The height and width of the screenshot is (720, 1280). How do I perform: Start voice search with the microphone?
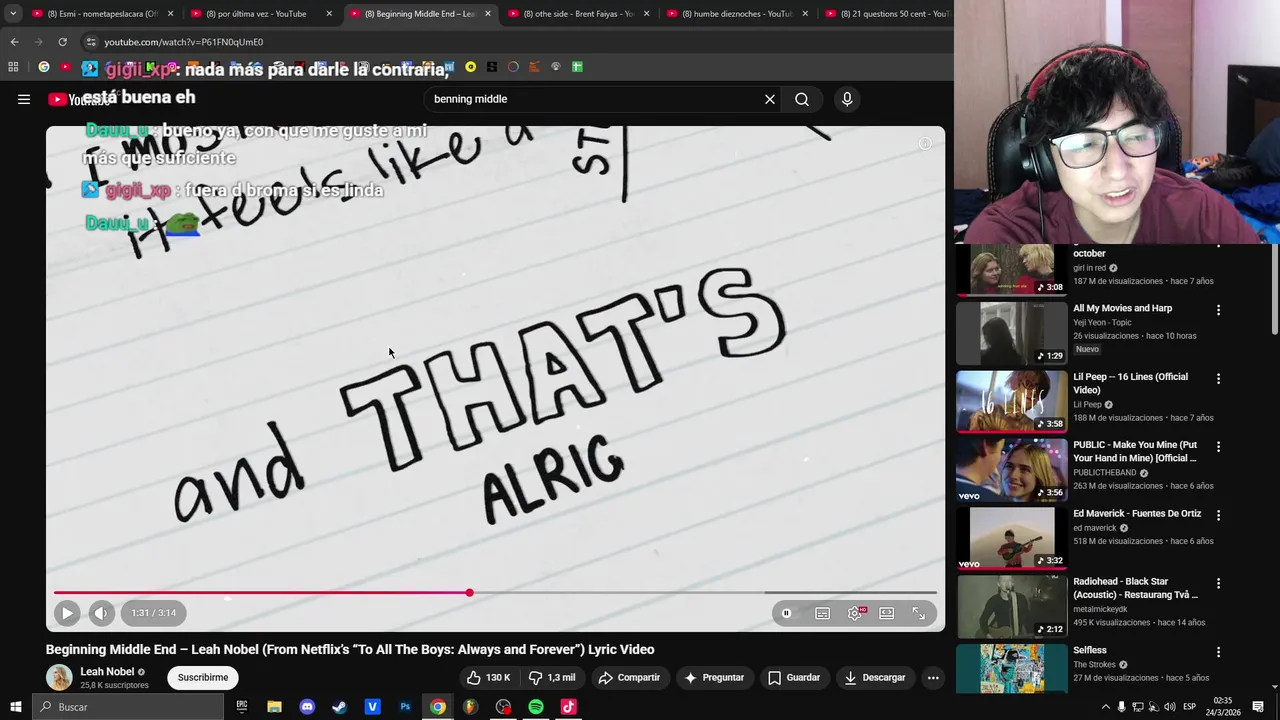[x=847, y=99]
